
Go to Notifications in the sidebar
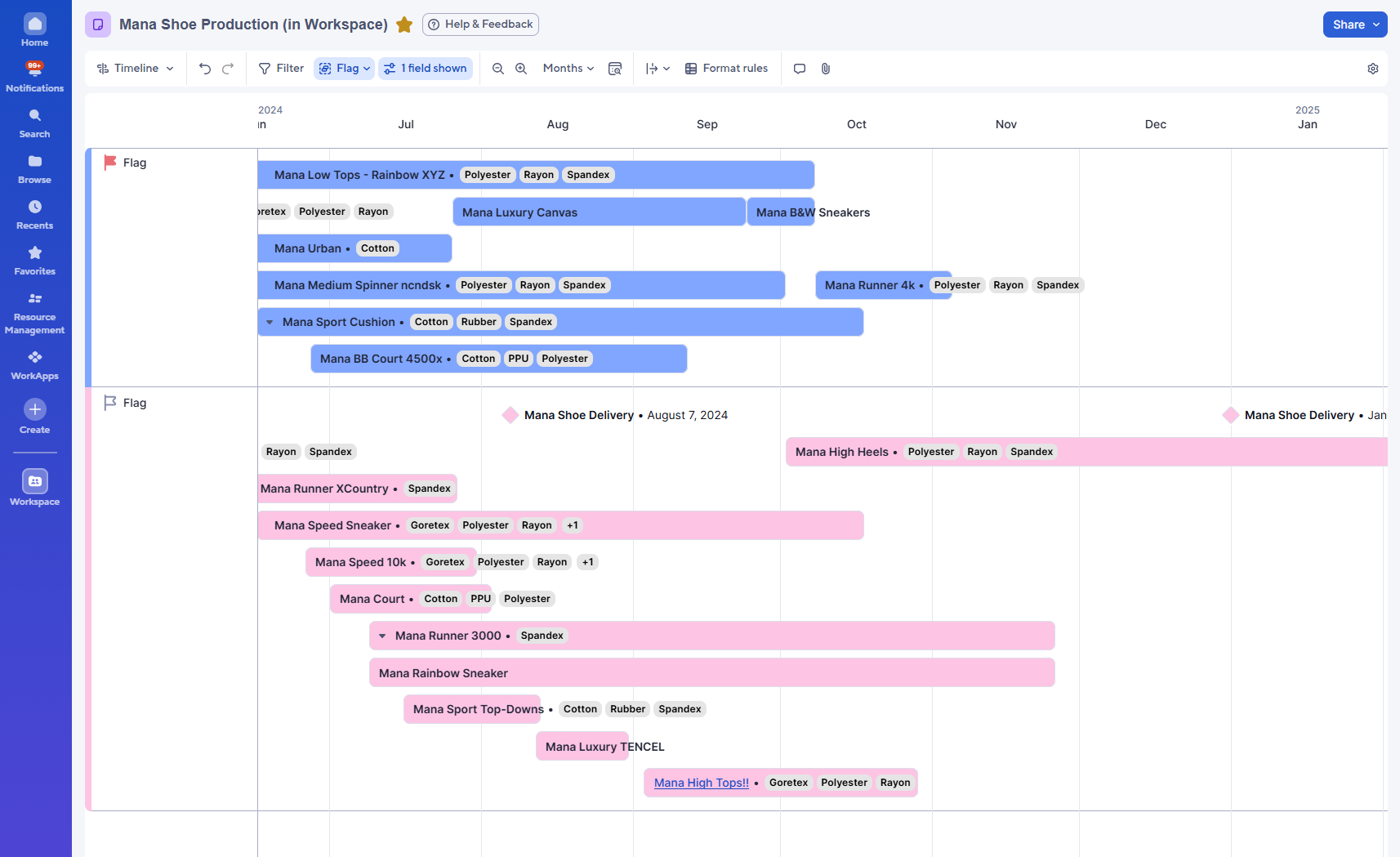pyautogui.click(x=34, y=74)
